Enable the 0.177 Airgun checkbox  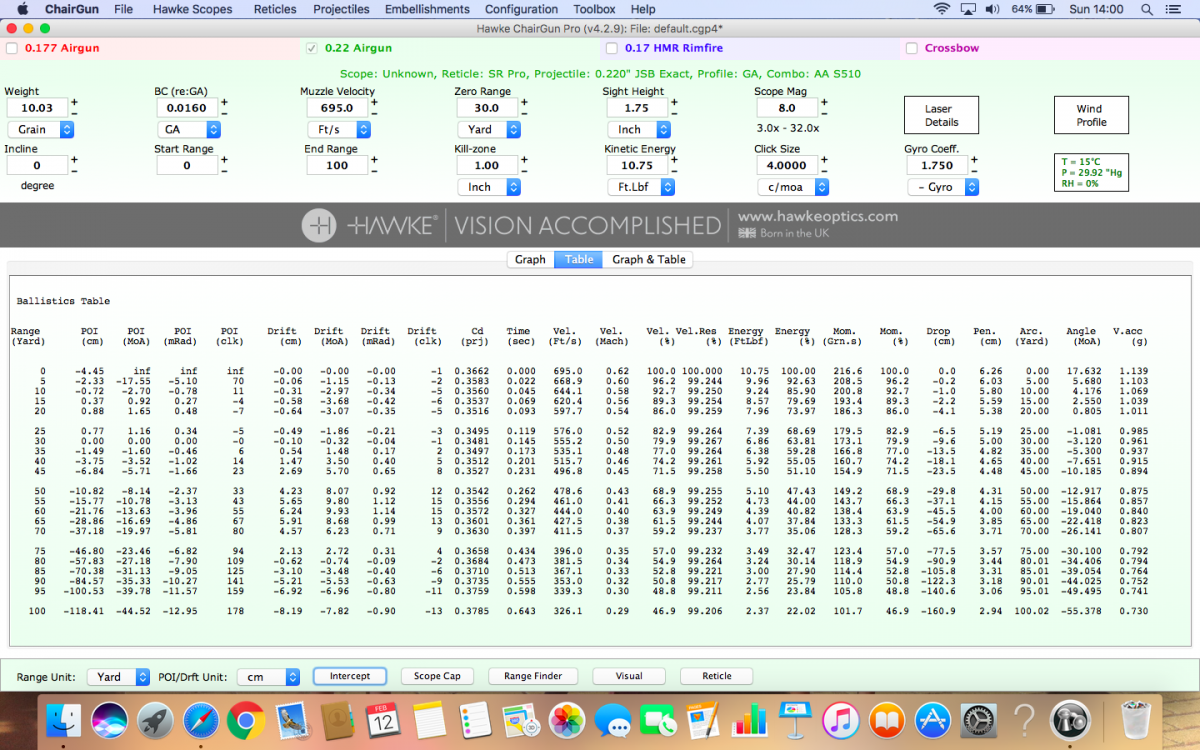point(11,48)
